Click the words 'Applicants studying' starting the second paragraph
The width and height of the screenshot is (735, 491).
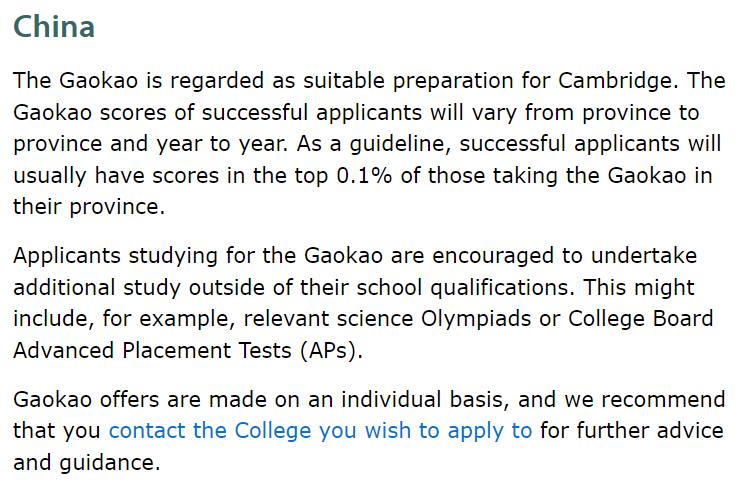[115, 256]
